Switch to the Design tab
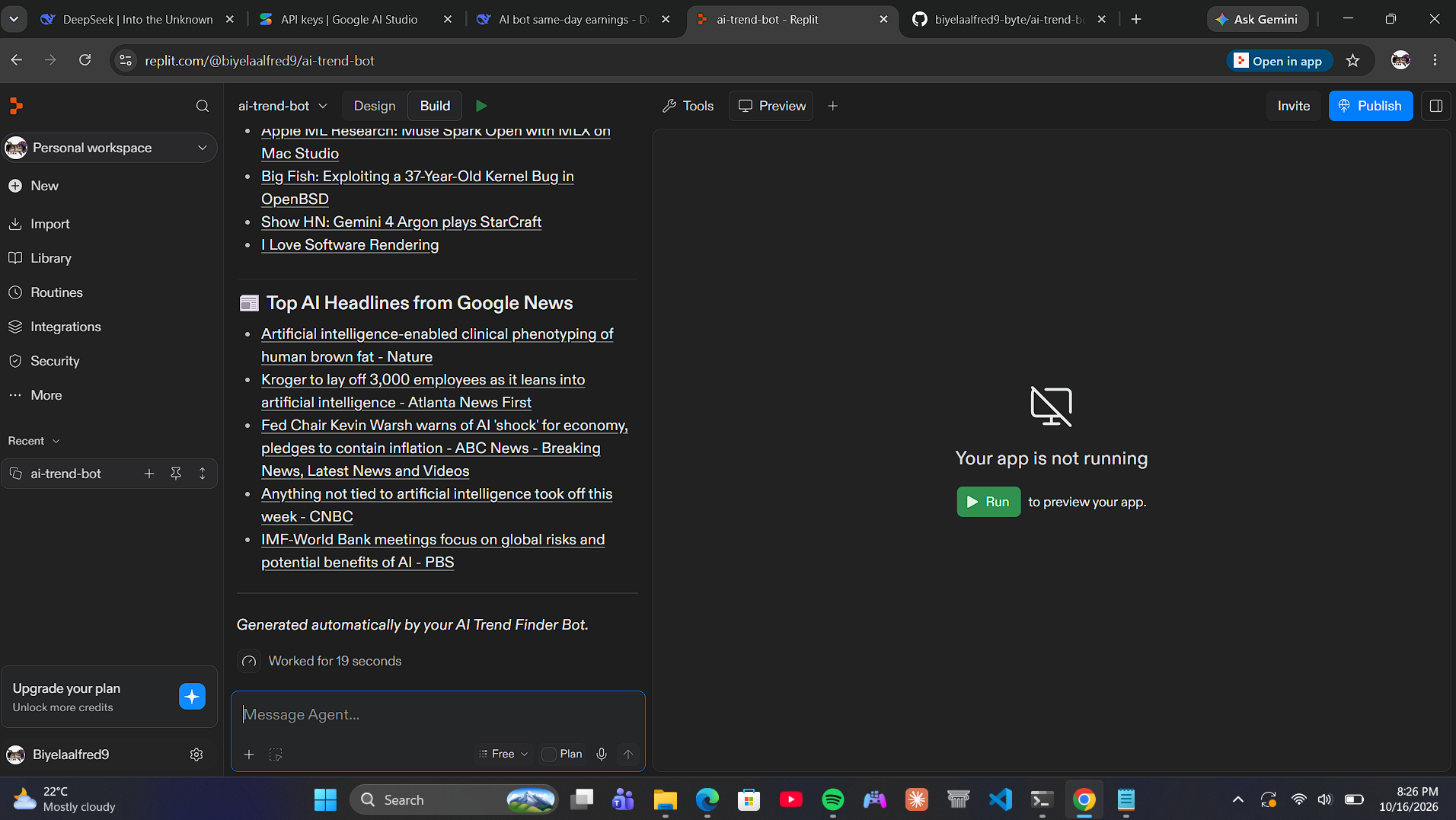The height and width of the screenshot is (820, 1456). [x=375, y=106]
